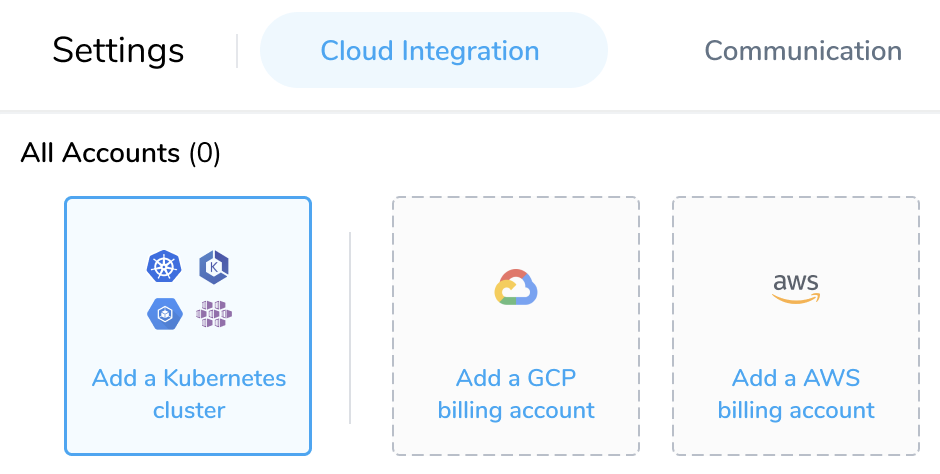Select the blue-bordered Kubernetes cluster card
940x474 pixels.
(x=188, y=326)
